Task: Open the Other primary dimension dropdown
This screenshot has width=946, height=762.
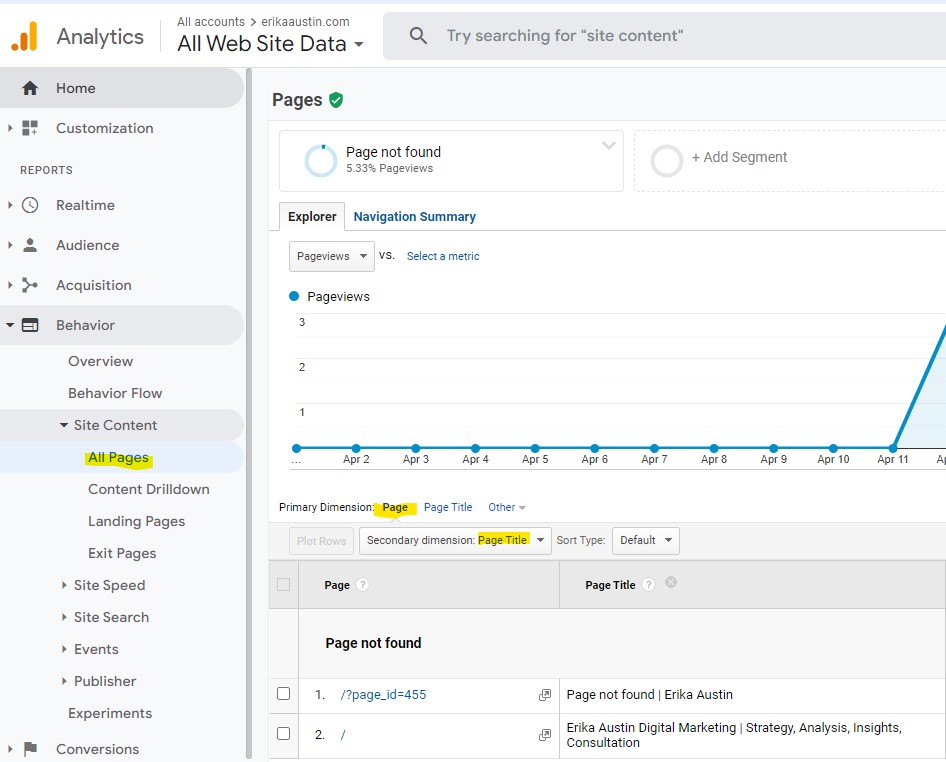Action: click(507, 507)
